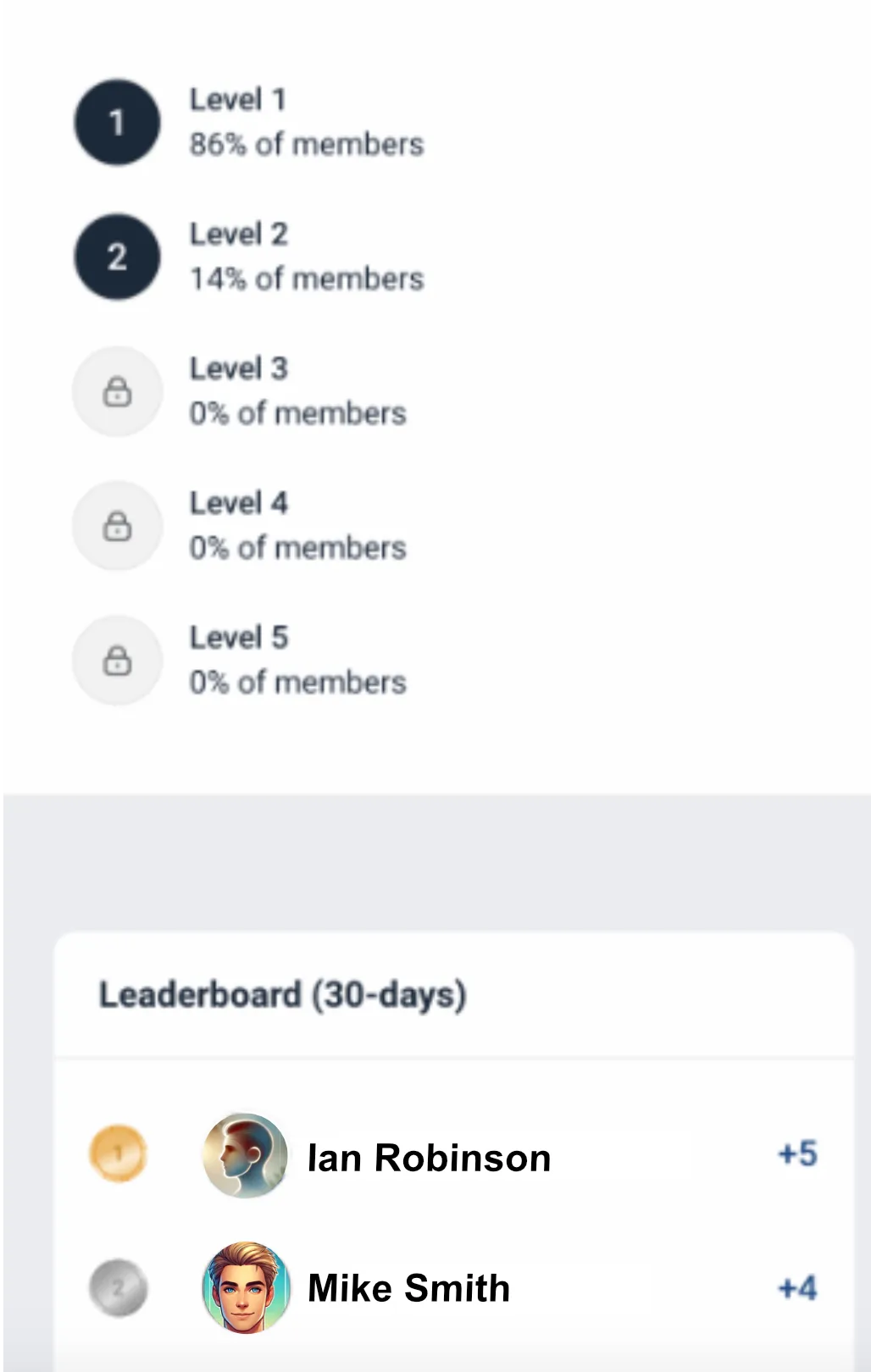Click the Level 5 lock icon

(117, 660)
